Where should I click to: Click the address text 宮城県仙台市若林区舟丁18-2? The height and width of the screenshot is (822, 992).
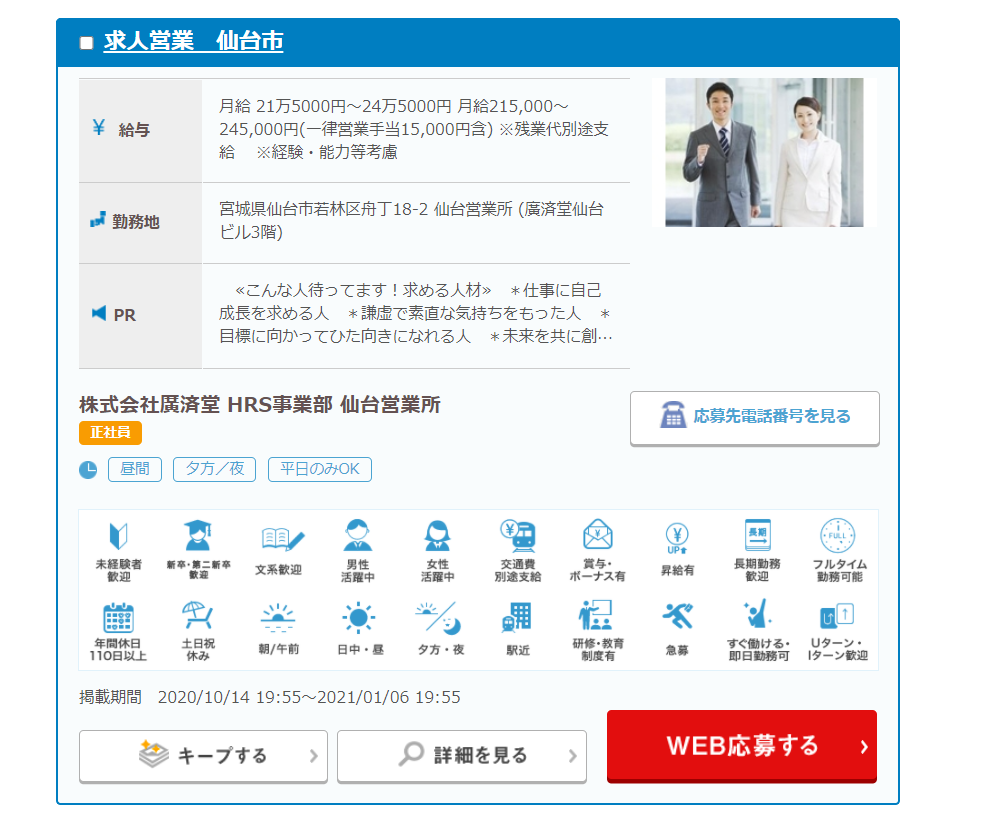click(x=323, y=209)
